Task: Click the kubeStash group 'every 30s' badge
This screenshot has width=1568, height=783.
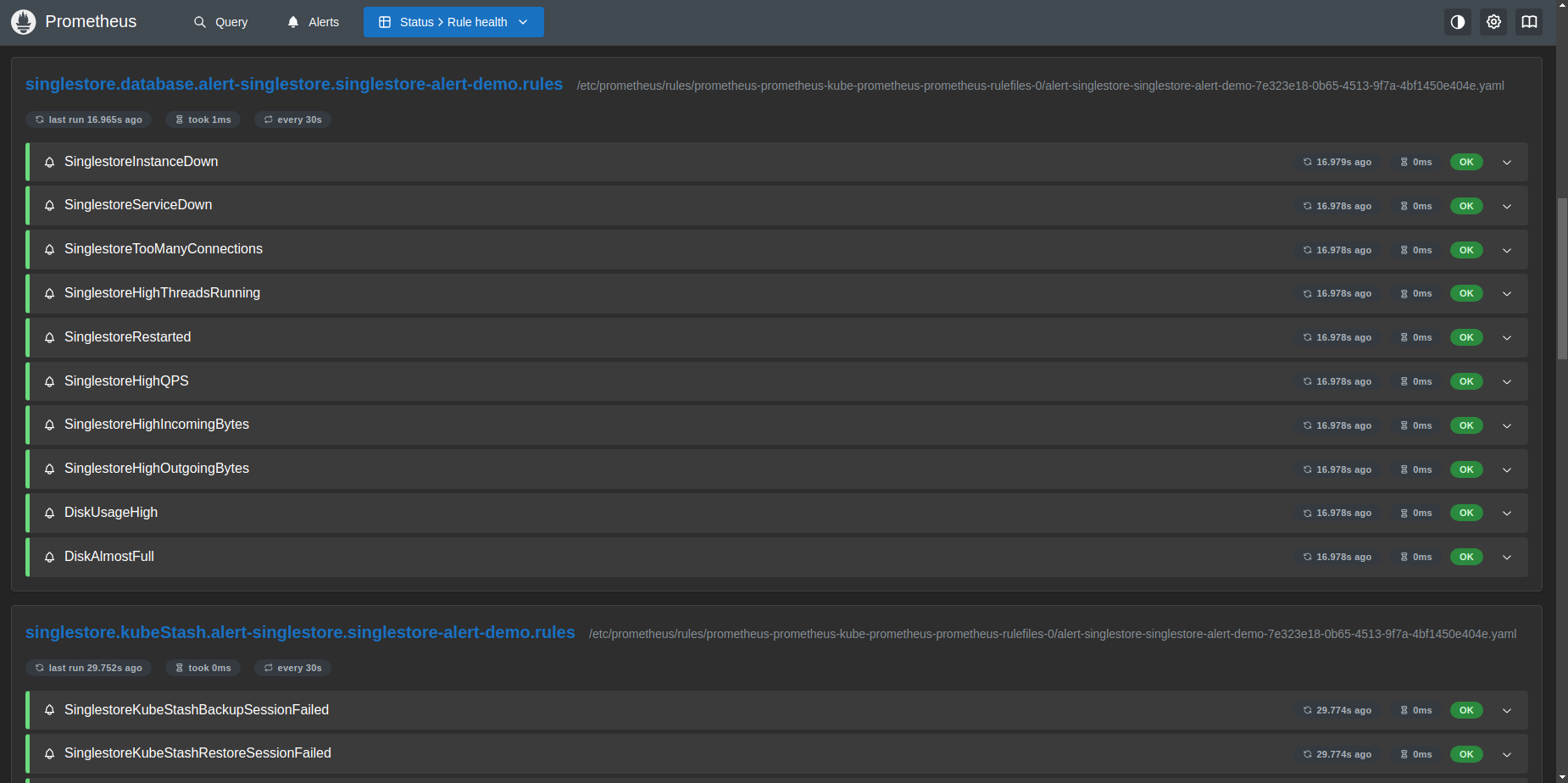Action: click(x=293, y=668)
